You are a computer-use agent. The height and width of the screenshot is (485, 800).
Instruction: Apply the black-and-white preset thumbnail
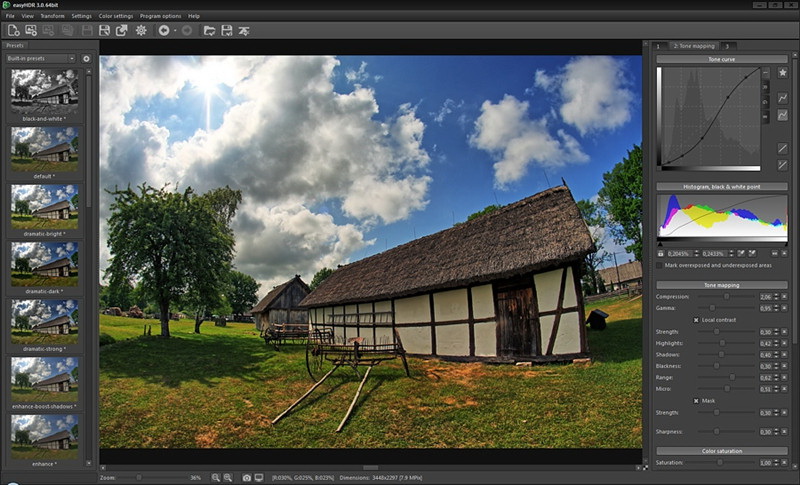coord(44,92)
